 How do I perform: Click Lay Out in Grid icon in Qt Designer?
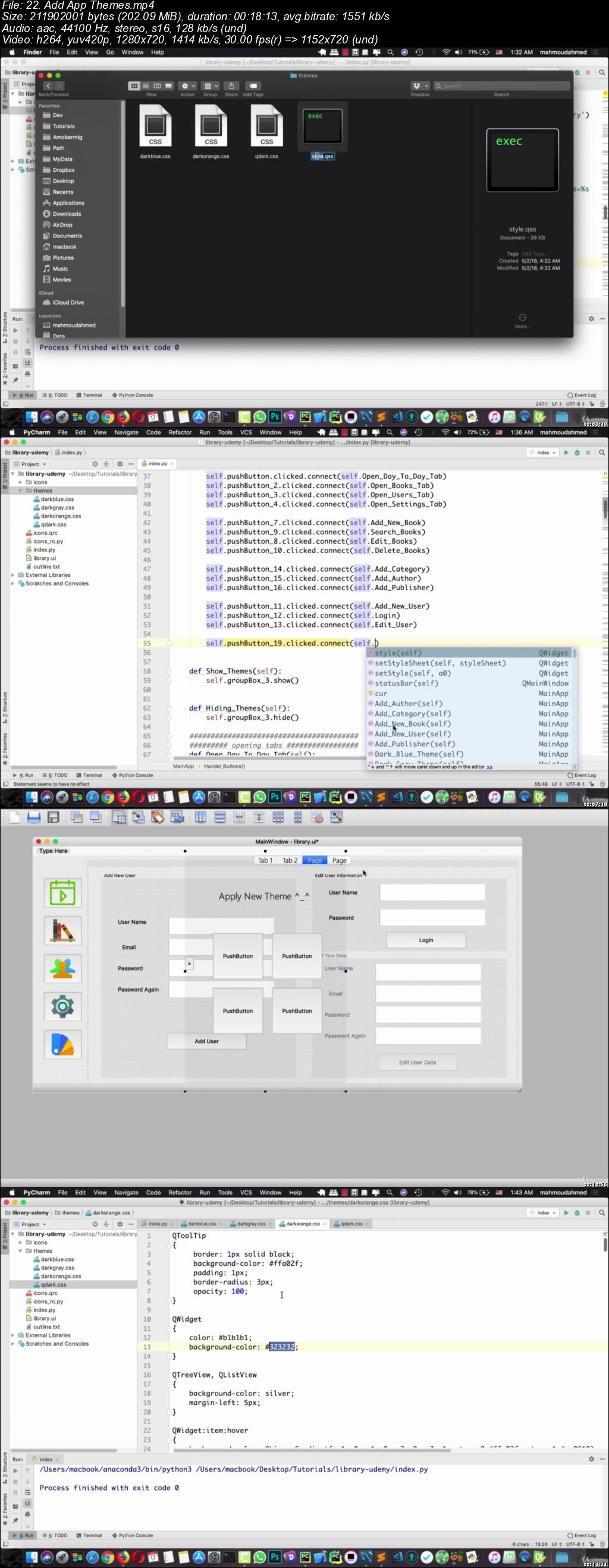tap(278, 817)
